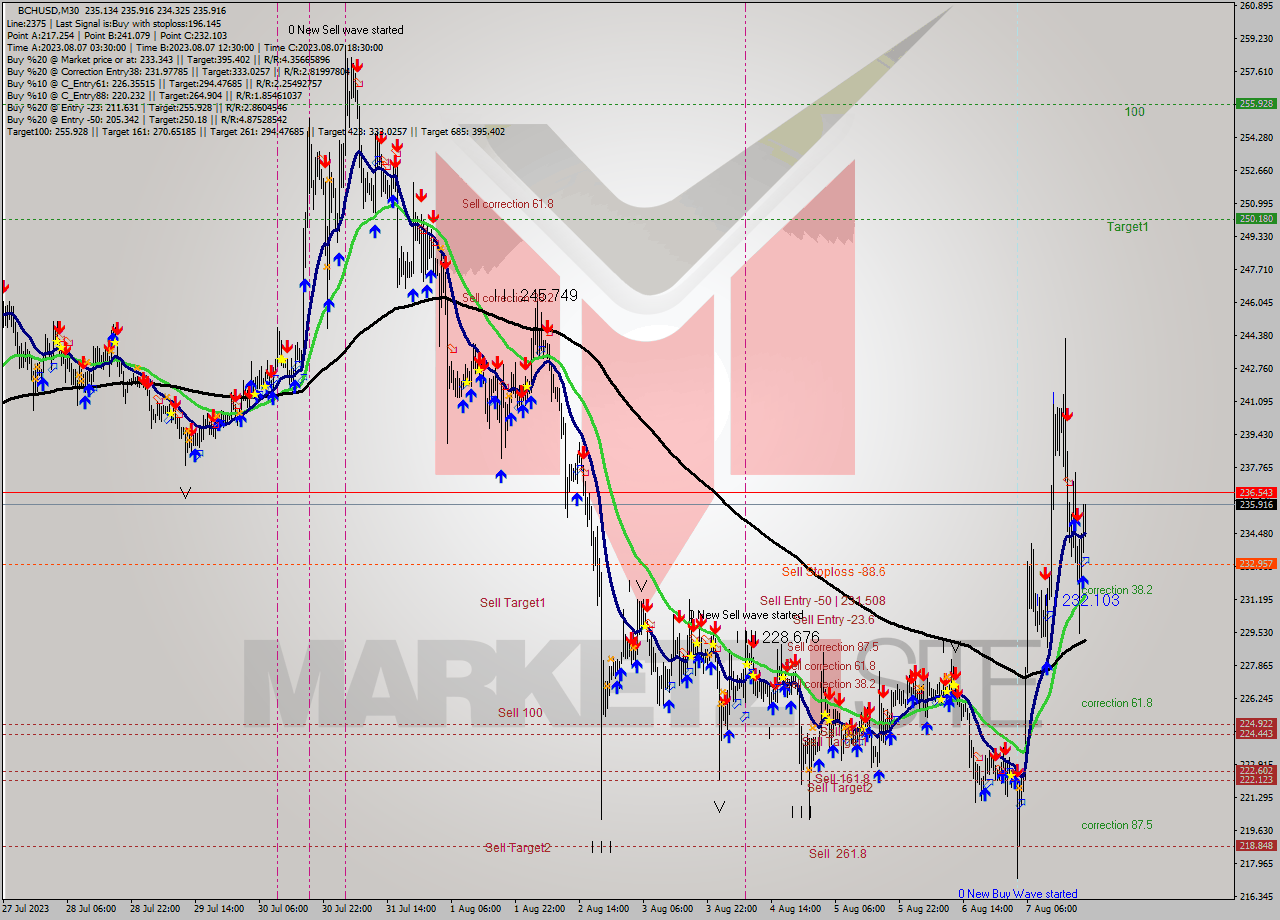Click the 250.180 green price tag
The height and width of the screenshot is (920, 1280).
[x=1256, y=218]
